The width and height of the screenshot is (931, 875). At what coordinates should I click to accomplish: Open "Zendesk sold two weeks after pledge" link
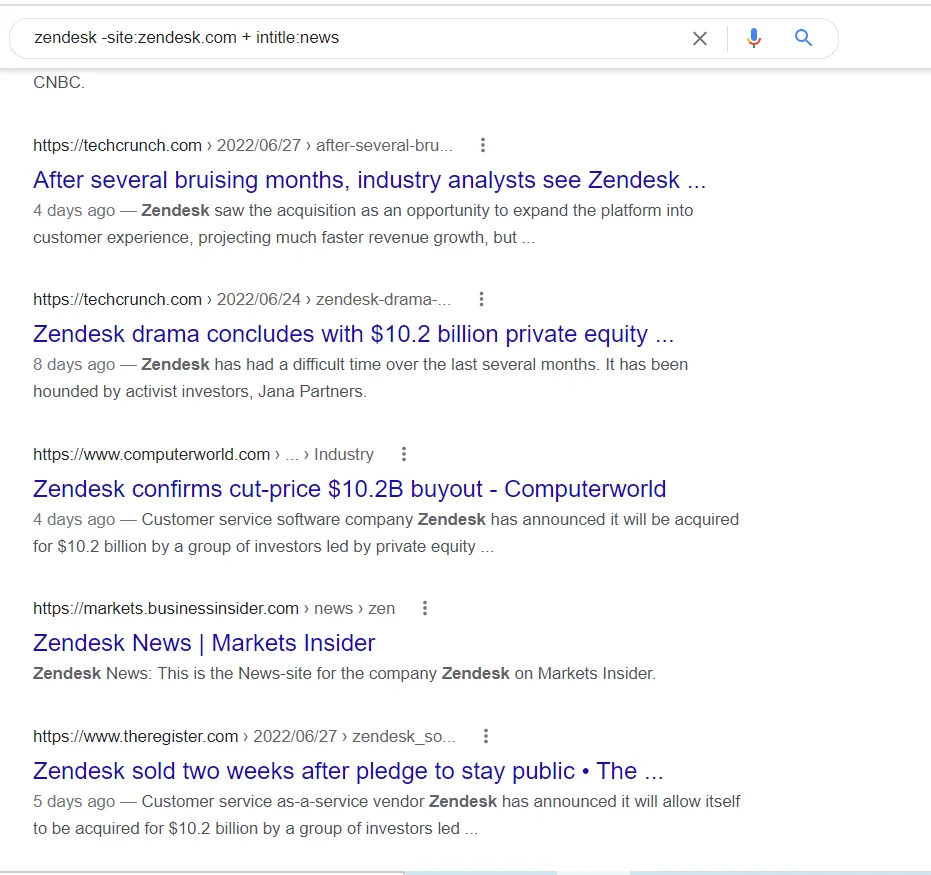coord(348,771)
